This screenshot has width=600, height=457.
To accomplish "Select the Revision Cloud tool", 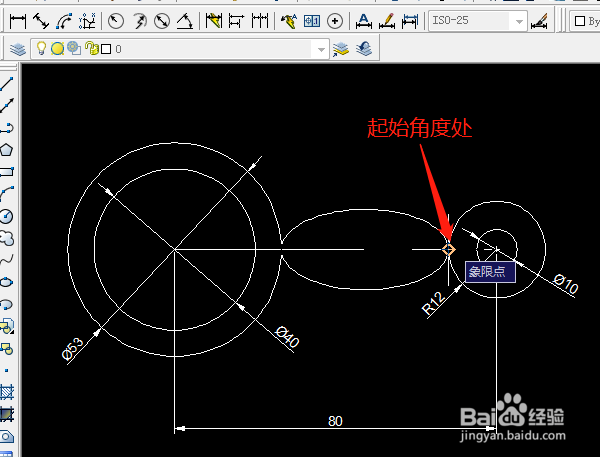I will pyautogui.click(x=7, y=238).
